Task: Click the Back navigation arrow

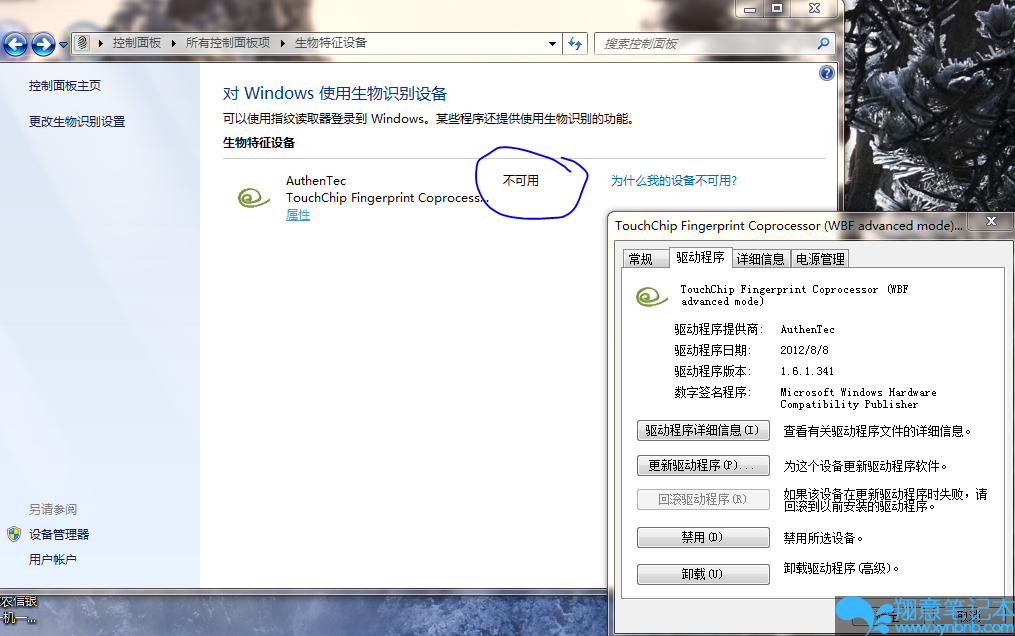Action: (x=16, y=44)
